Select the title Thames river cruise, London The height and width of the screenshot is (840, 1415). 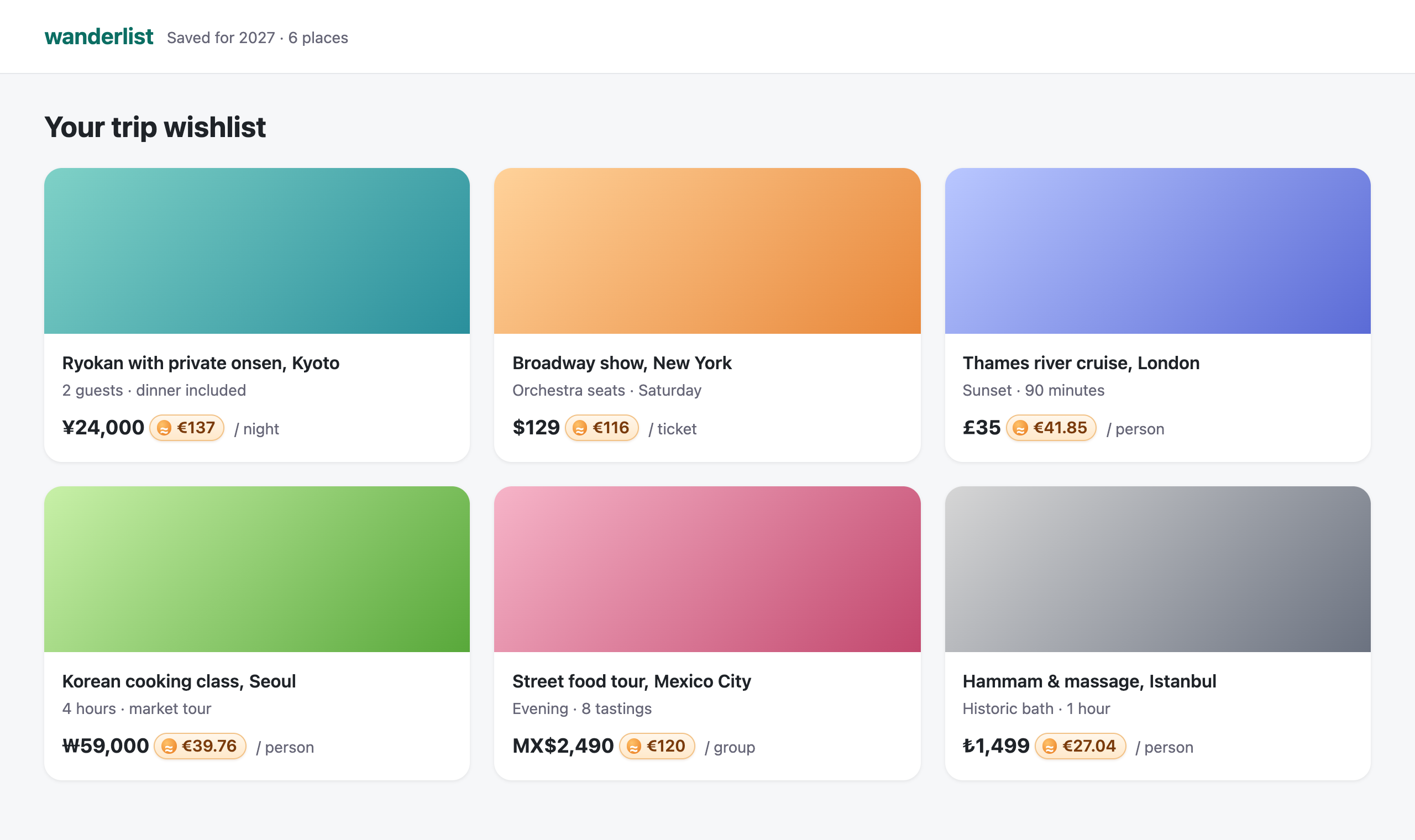1081,363
